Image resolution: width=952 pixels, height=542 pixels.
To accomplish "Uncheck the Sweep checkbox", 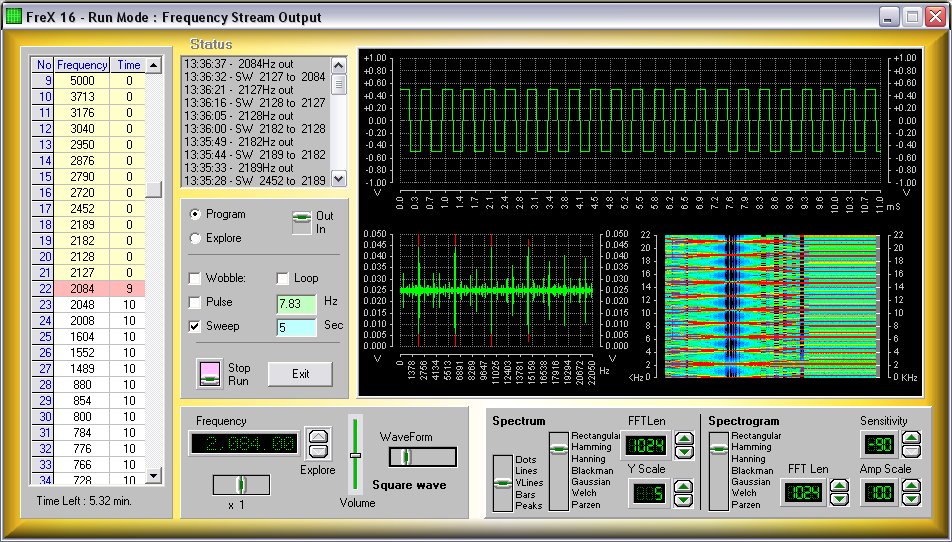I will [195, 326].
